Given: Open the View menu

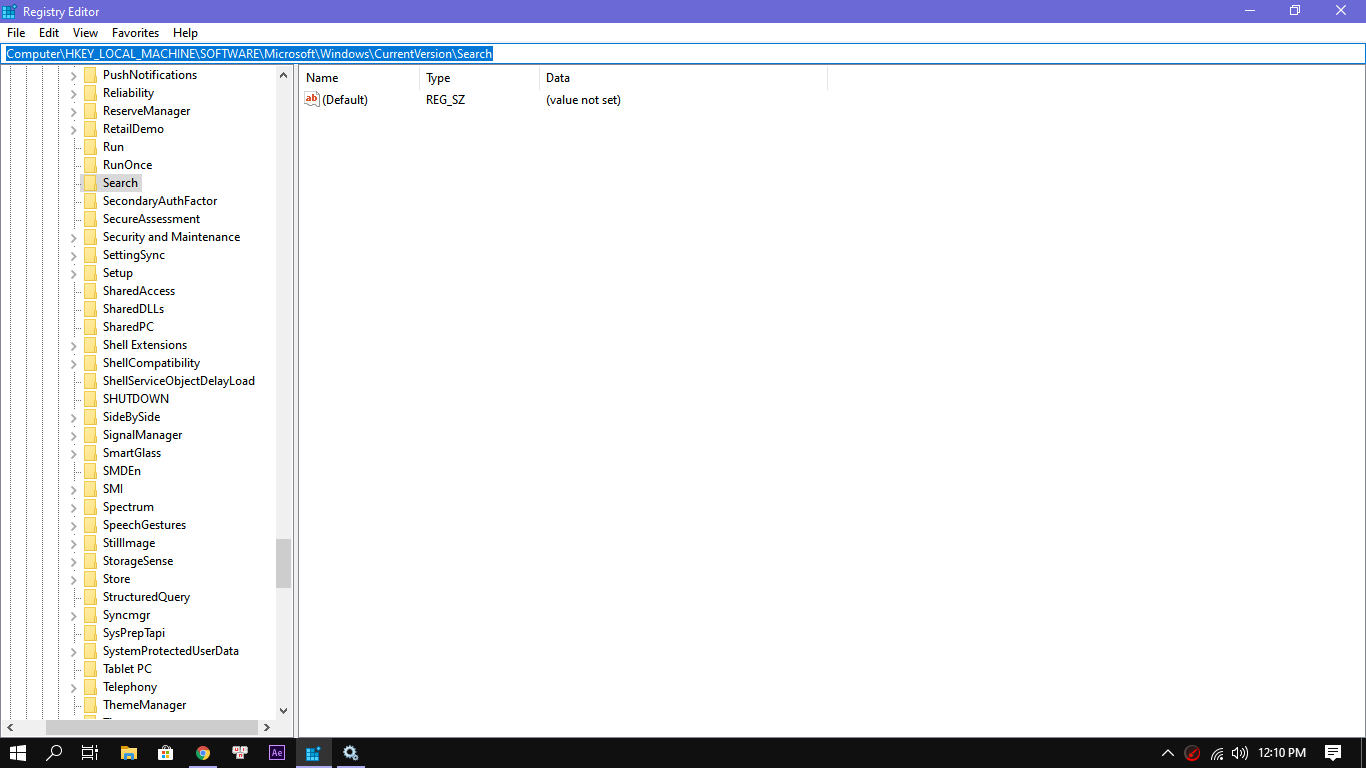Looking at the screenshot, I should tap(86, 33).
